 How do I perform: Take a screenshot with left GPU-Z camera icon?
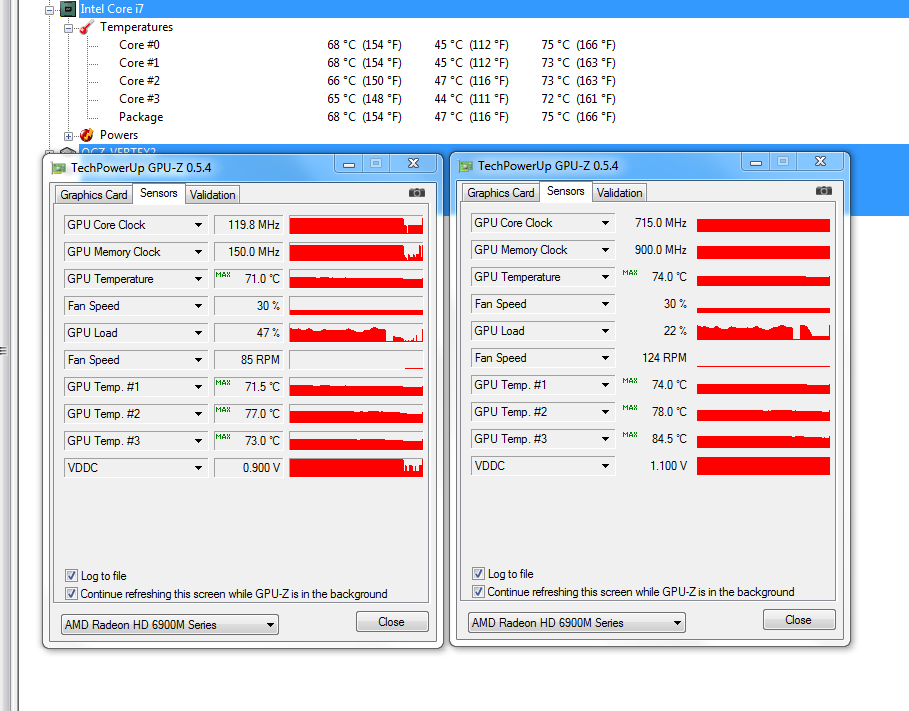coord(417,193)
